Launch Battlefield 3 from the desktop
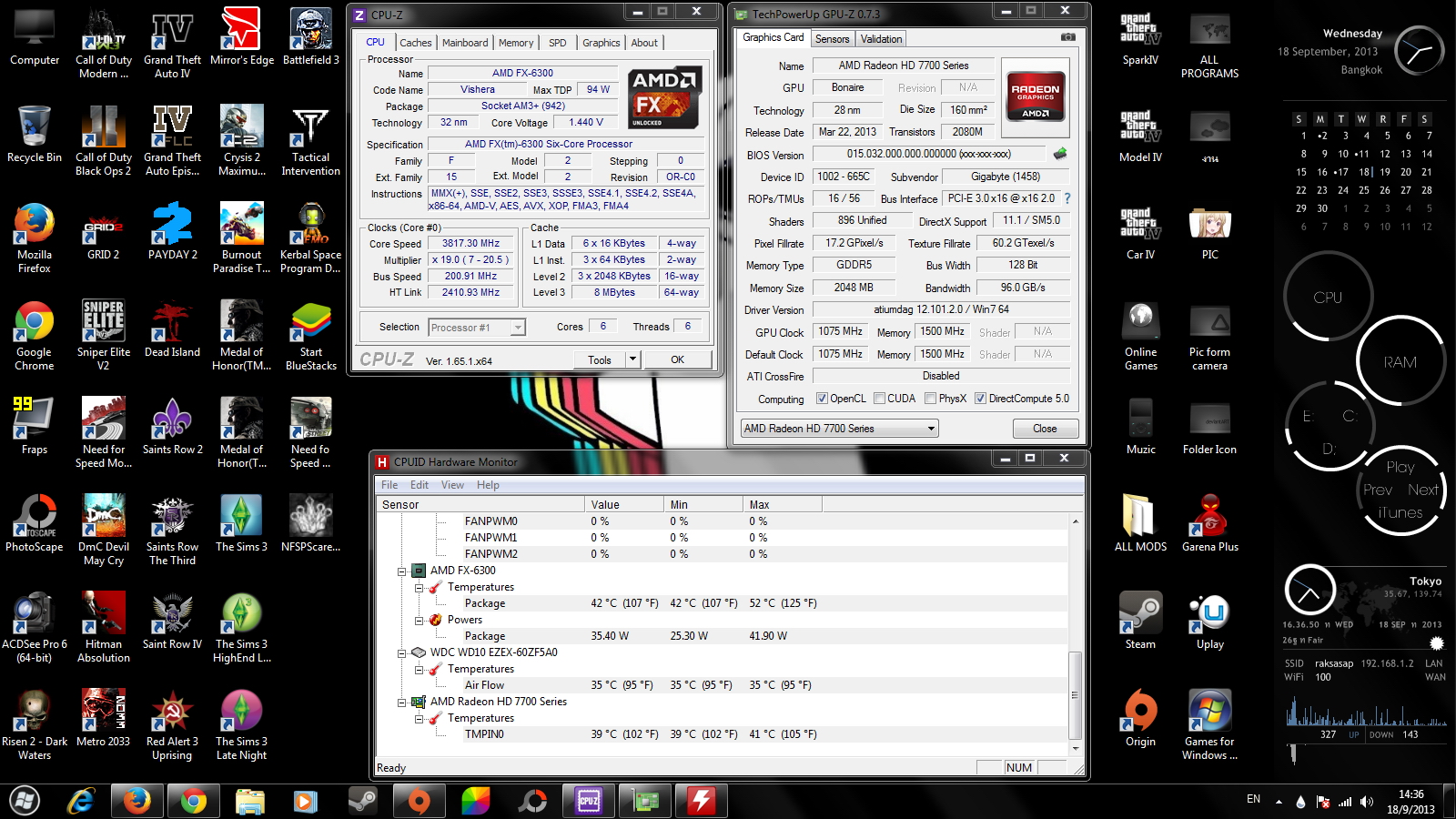Screen dimensions: 1456x819 (x=310, y=38)
